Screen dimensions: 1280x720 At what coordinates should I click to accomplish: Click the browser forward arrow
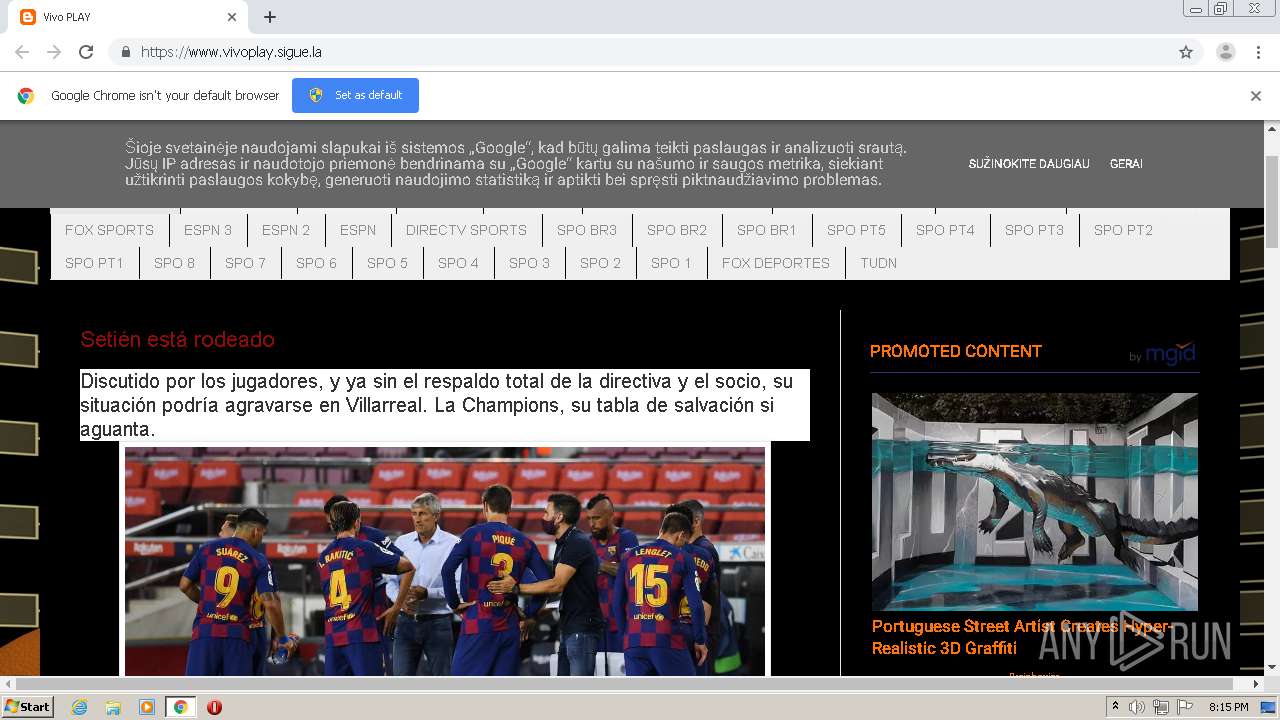pyautogui.click(x=54, y=52)
